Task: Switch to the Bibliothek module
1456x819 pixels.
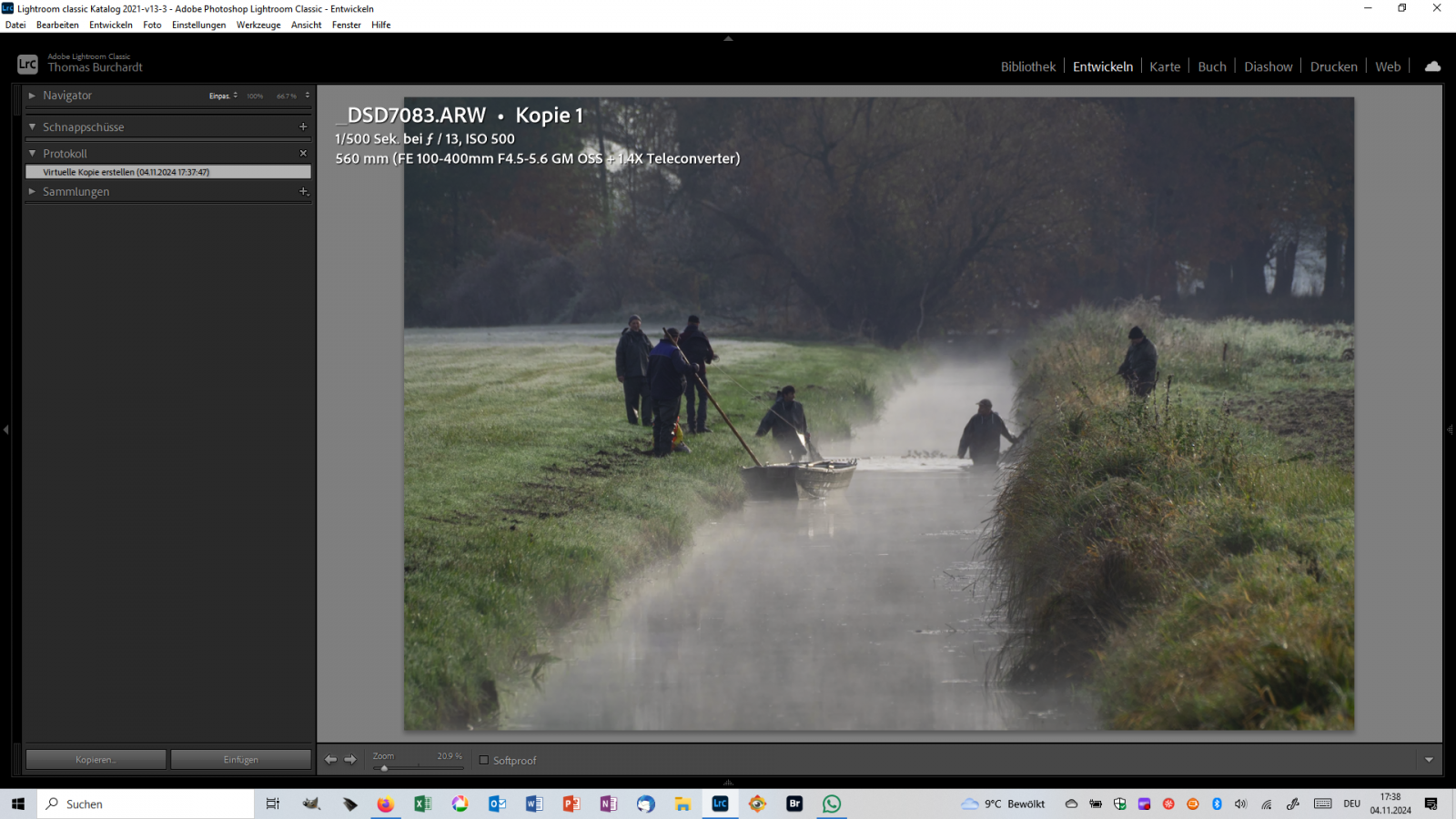Action: click(1027, 66)
